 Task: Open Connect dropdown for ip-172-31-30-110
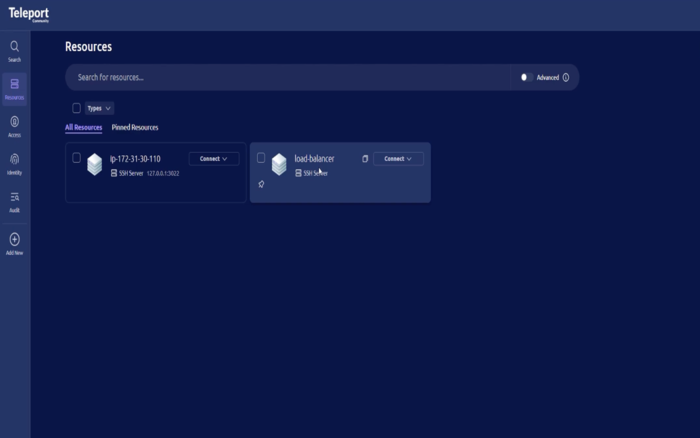pyautogui.click(x=214, y=159)
